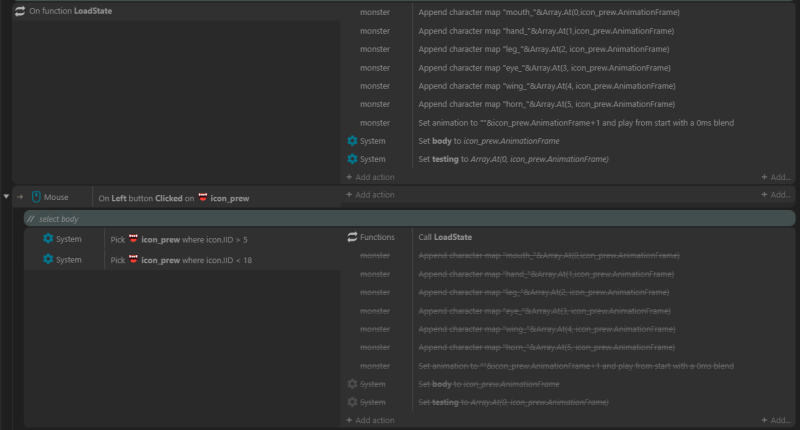Select disabled Append character map eye_ action
The height and width of the screenshot is (430, 800).
[x=544, y=311]
